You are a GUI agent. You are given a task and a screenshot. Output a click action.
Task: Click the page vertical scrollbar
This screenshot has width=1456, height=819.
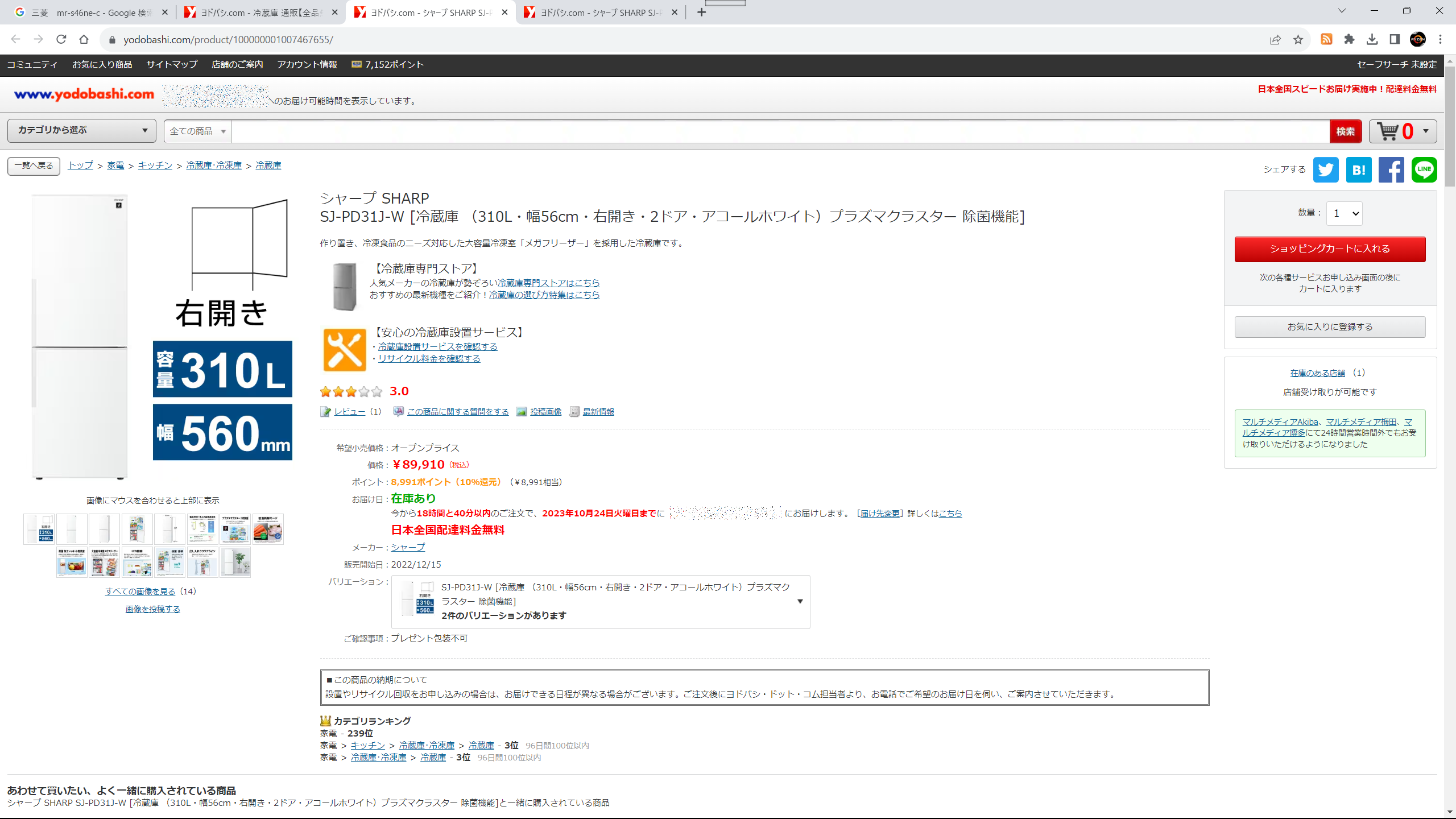coord(1450,126)
